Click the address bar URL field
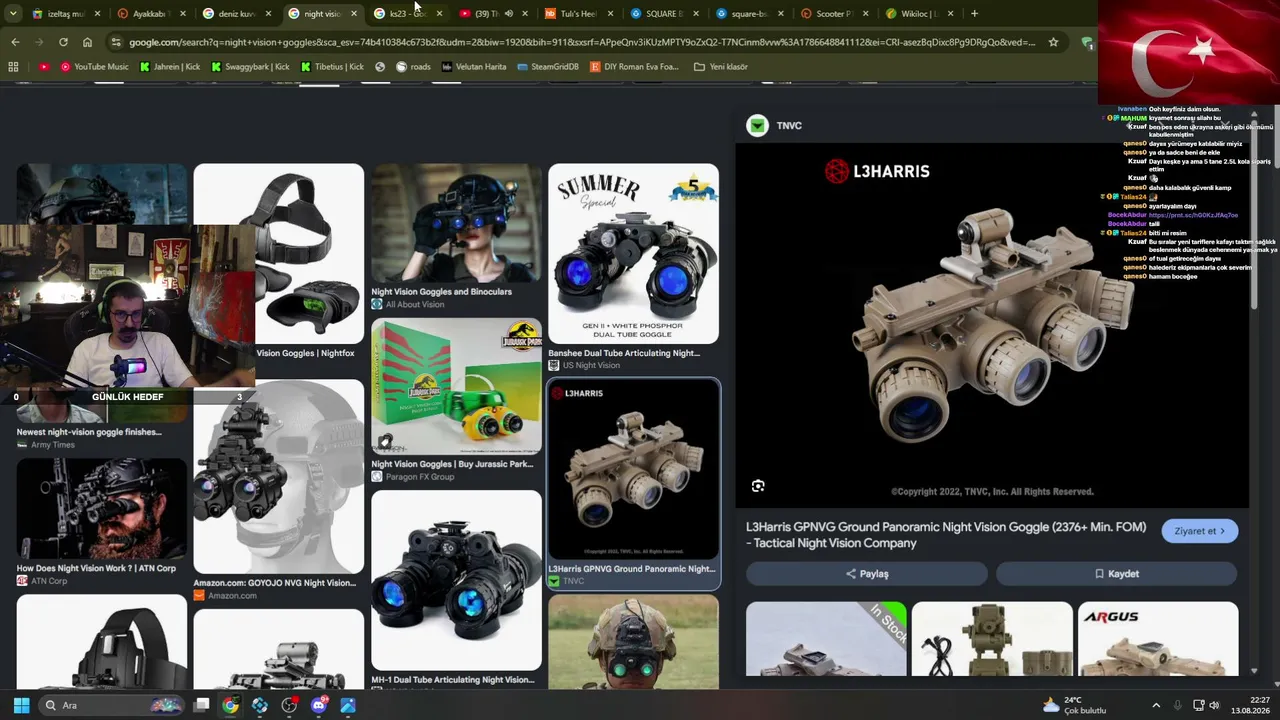This screenshot has width=1280, height=720. 582,42
